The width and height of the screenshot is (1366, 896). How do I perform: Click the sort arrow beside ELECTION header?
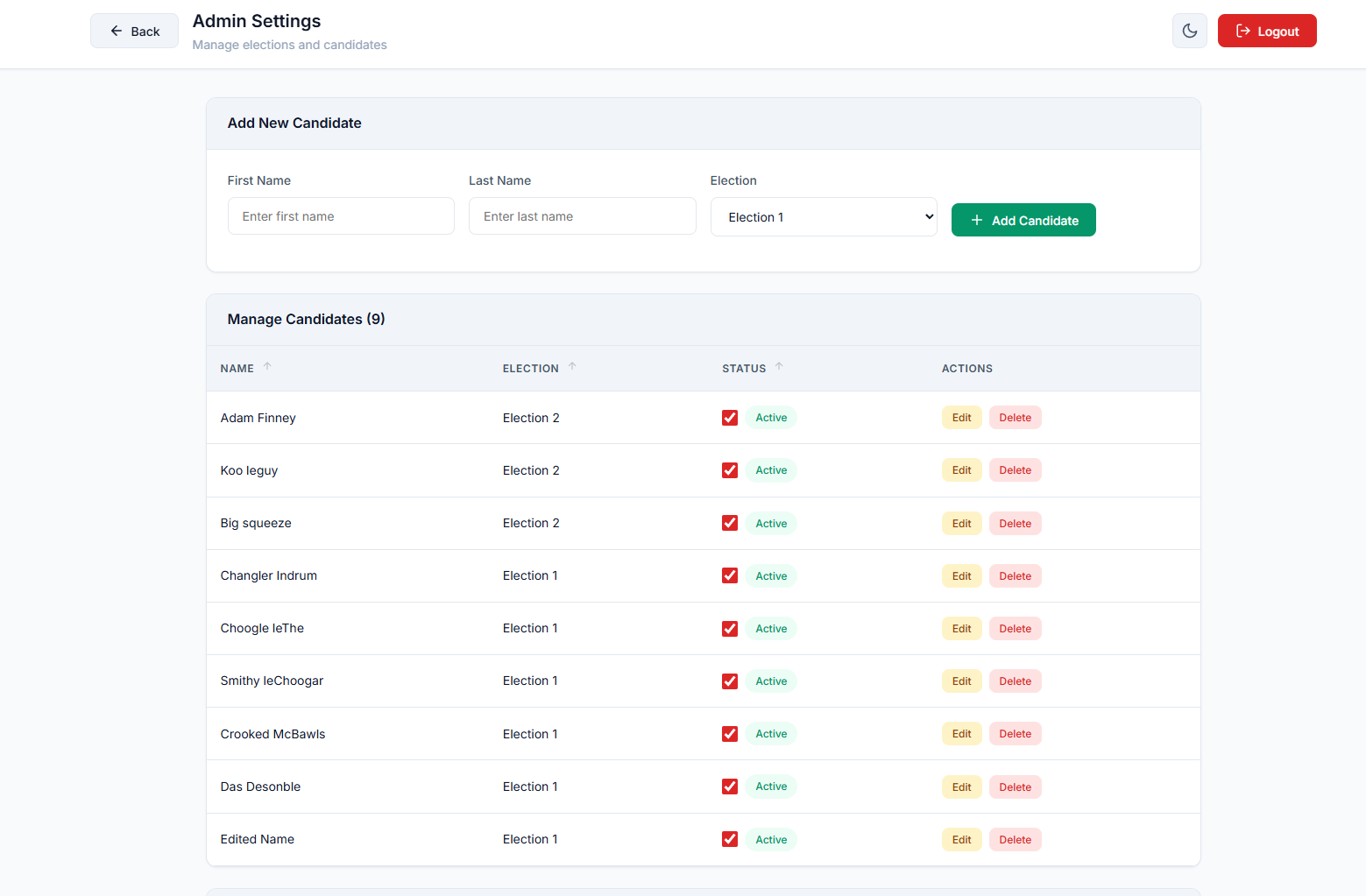click(x=572, y=367)
